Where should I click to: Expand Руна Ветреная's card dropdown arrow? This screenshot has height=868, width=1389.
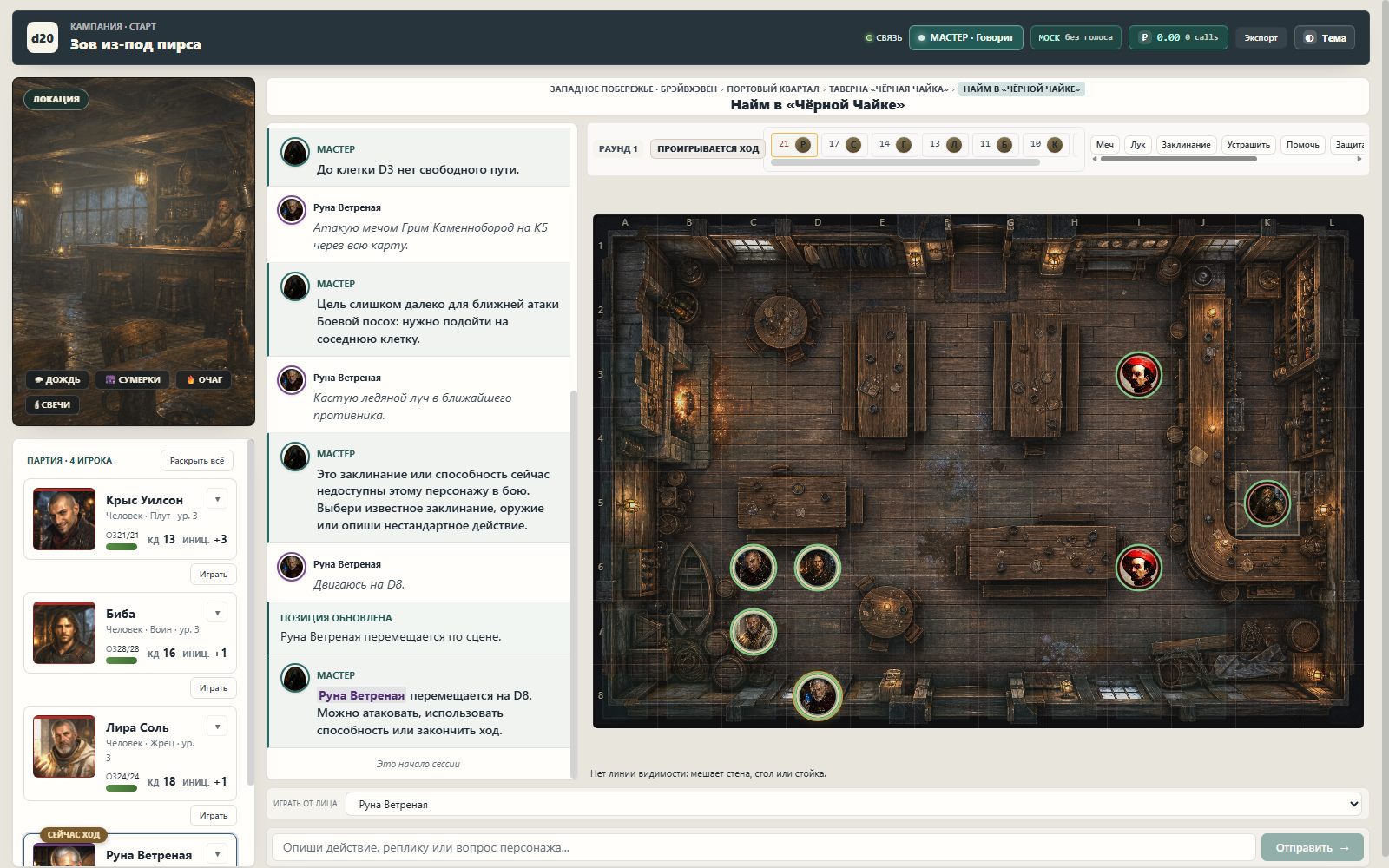pyautogui.click(x=218, y=854)
